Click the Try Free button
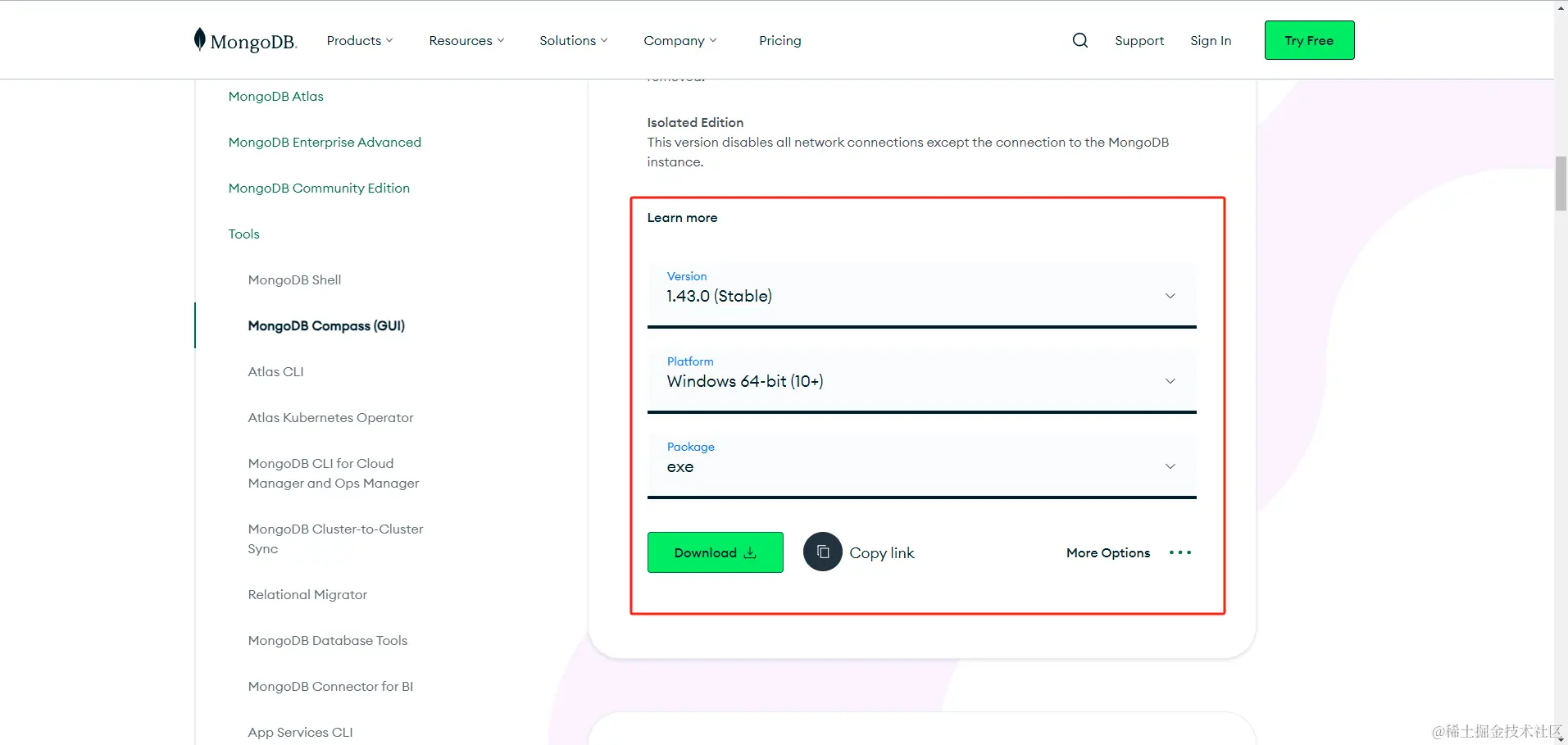Image resolution: width=1568 pixels, height=745 pixels. tap(1309, 40)
